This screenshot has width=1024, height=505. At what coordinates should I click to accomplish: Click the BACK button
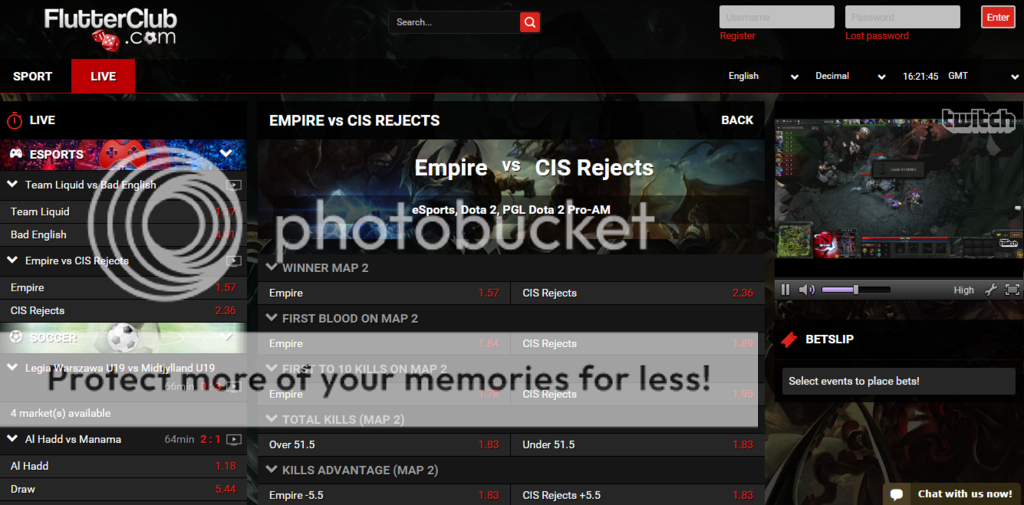[737, 120]
